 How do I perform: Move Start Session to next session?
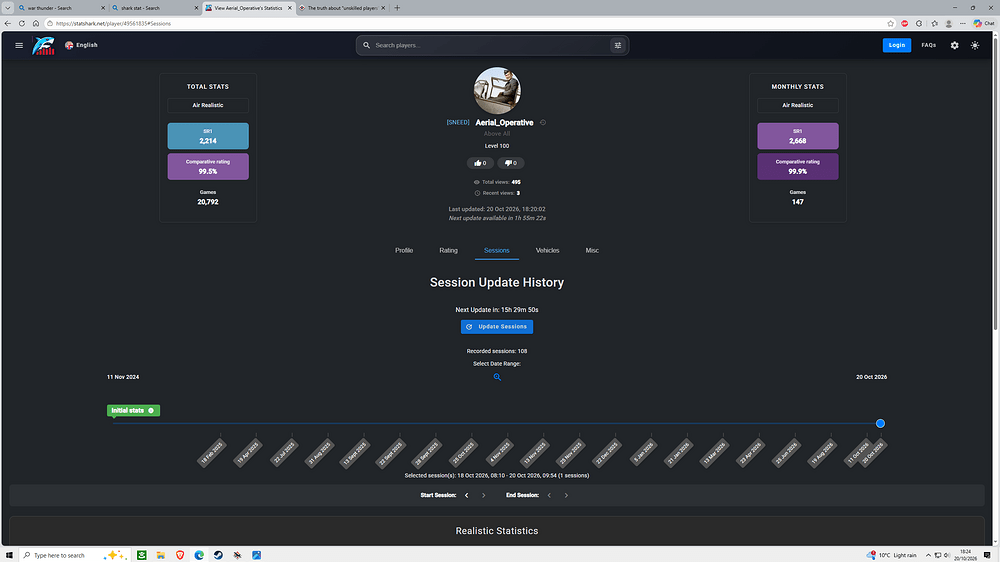coord(483,496)
